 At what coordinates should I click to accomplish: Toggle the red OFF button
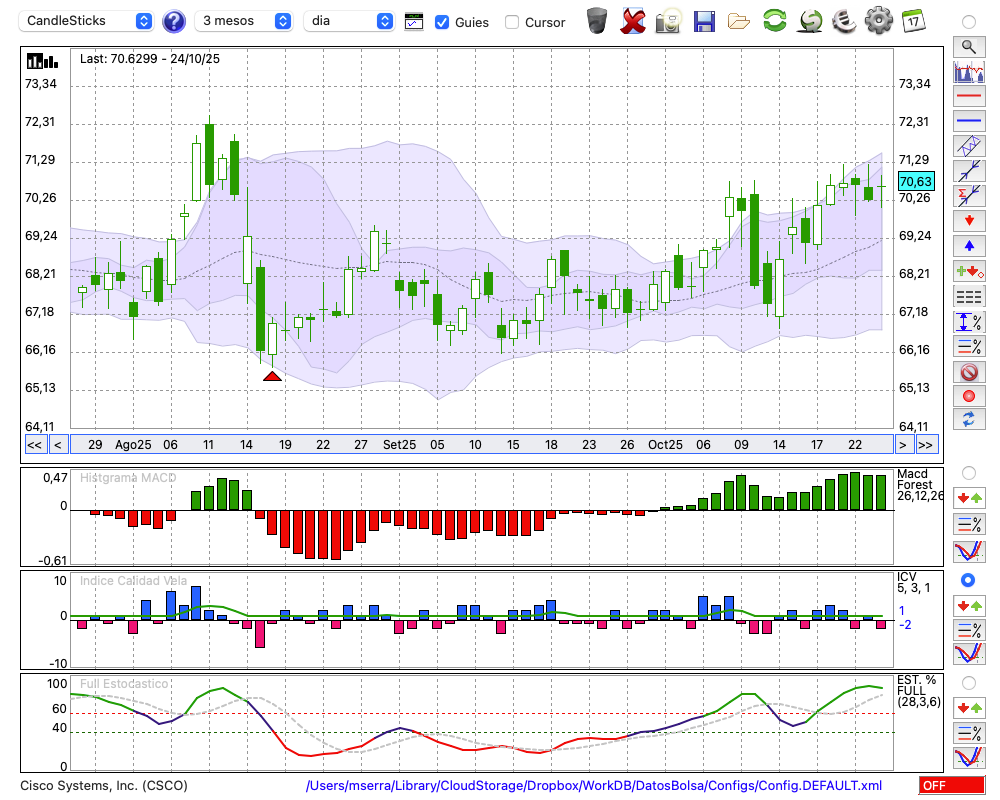pos(951,785)
